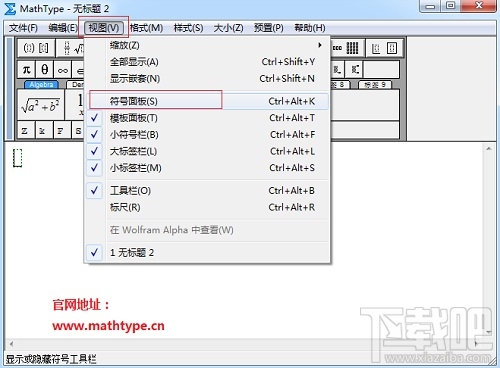The image size is (500, 368).
Task: Open the 格式(M) menu
Action: coord(146,28)
